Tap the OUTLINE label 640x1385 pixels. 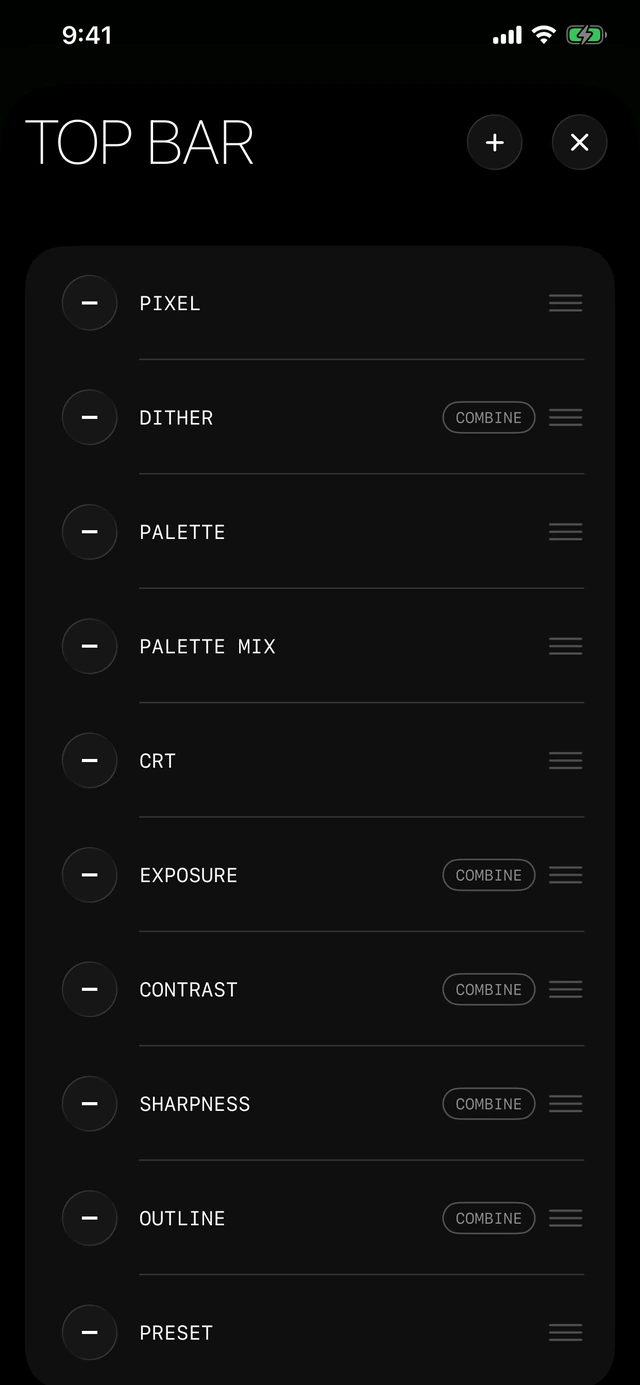click(x=182, y=1218)
